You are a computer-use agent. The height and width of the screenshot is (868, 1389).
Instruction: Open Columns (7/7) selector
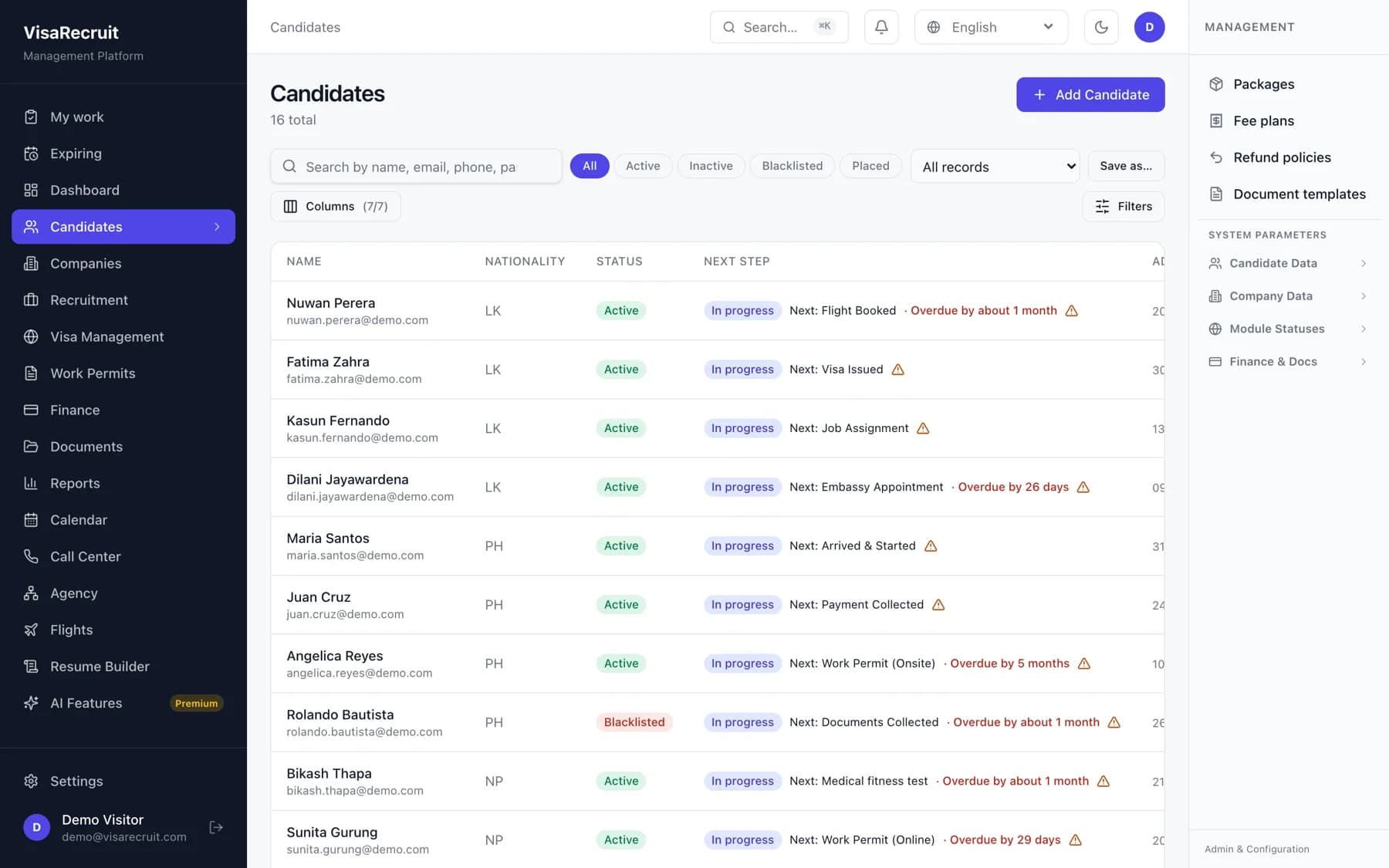[336, 207]
